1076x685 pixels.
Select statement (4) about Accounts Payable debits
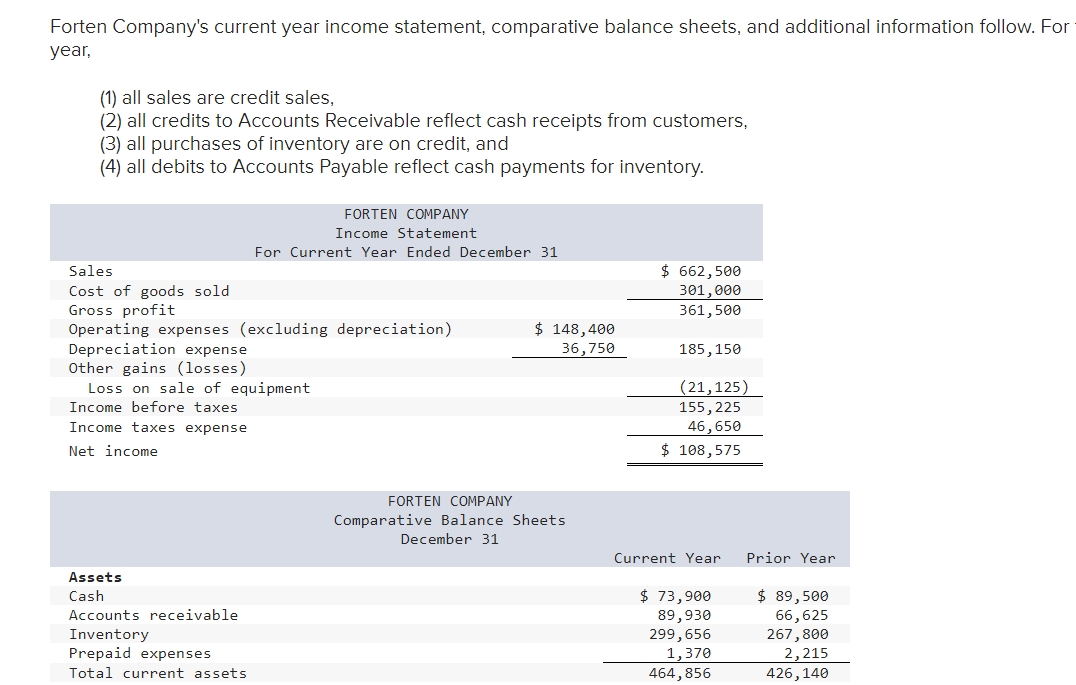click(401, 167)
